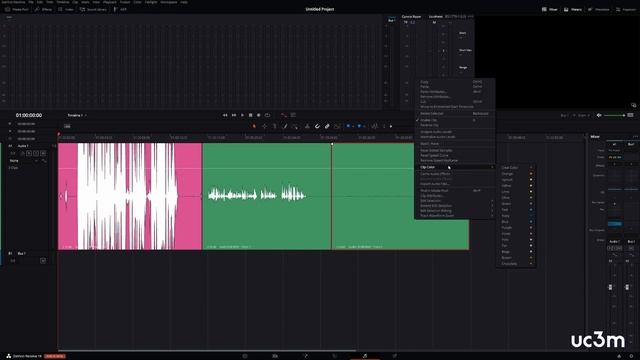Toggle timeline snapping magnet
640x360 pixels.
tap(317, 126)
